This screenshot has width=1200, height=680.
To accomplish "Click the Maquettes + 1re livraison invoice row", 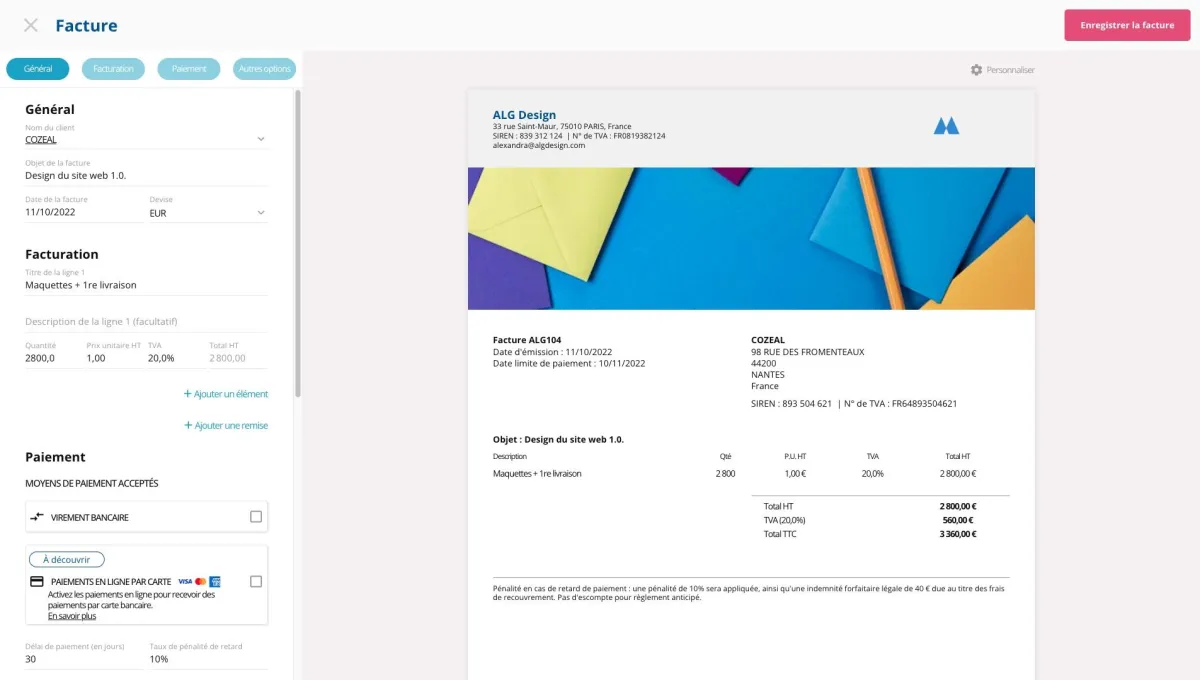I will [735, 473].
